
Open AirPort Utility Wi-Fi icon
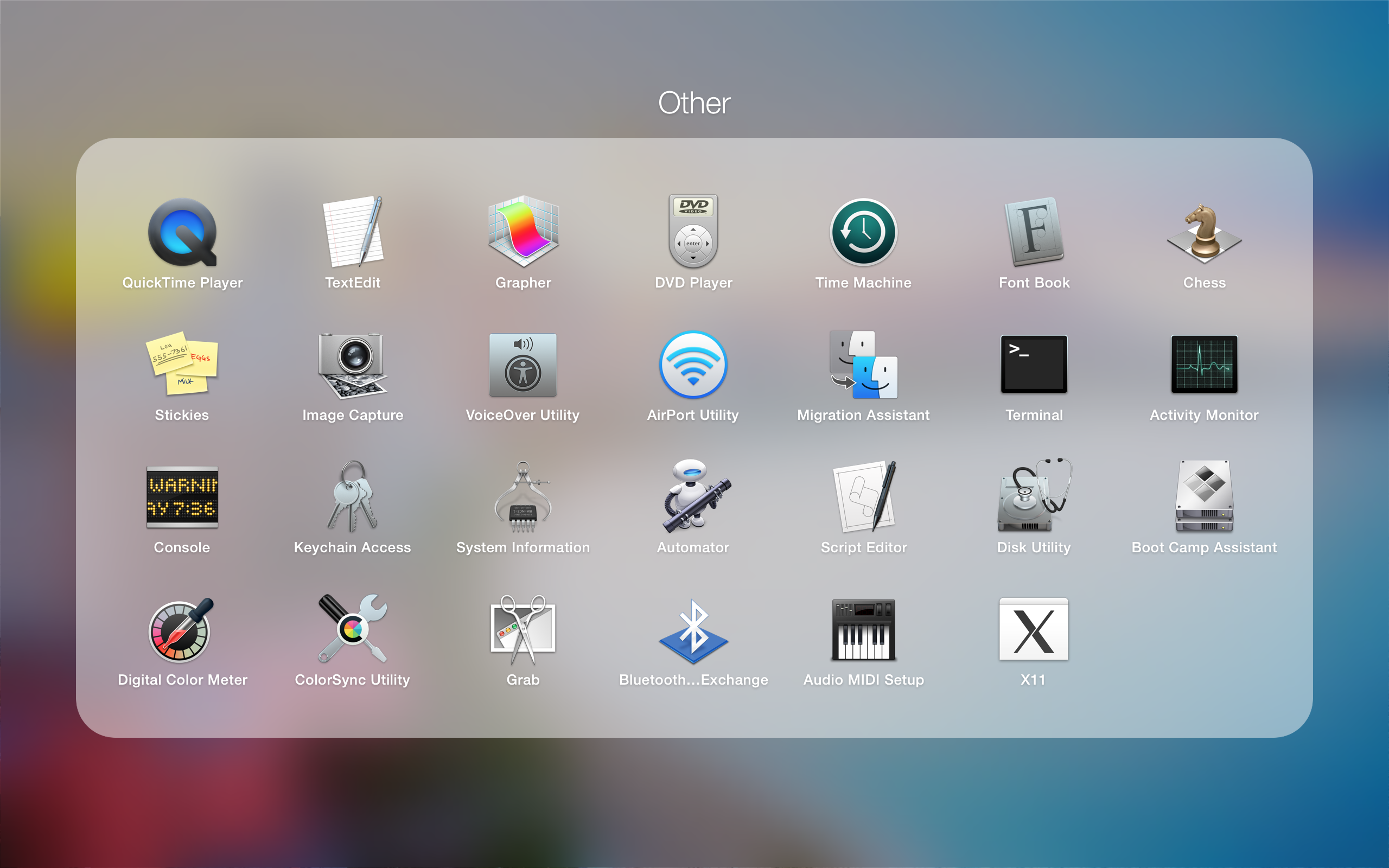[x=693, y=365]
